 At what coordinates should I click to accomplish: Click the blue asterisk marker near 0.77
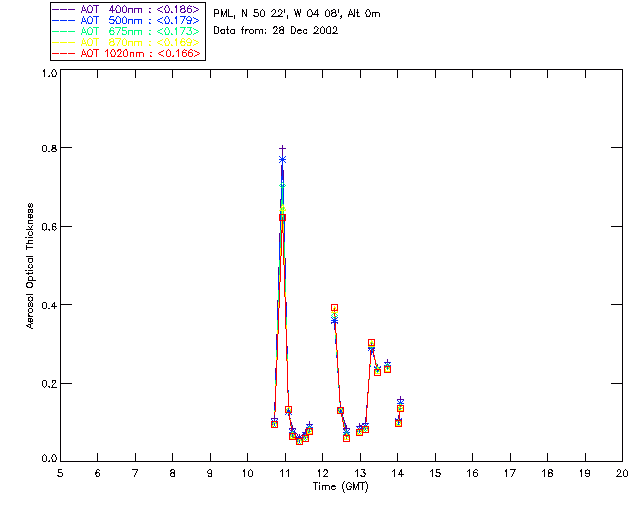(x=282, y=160)
